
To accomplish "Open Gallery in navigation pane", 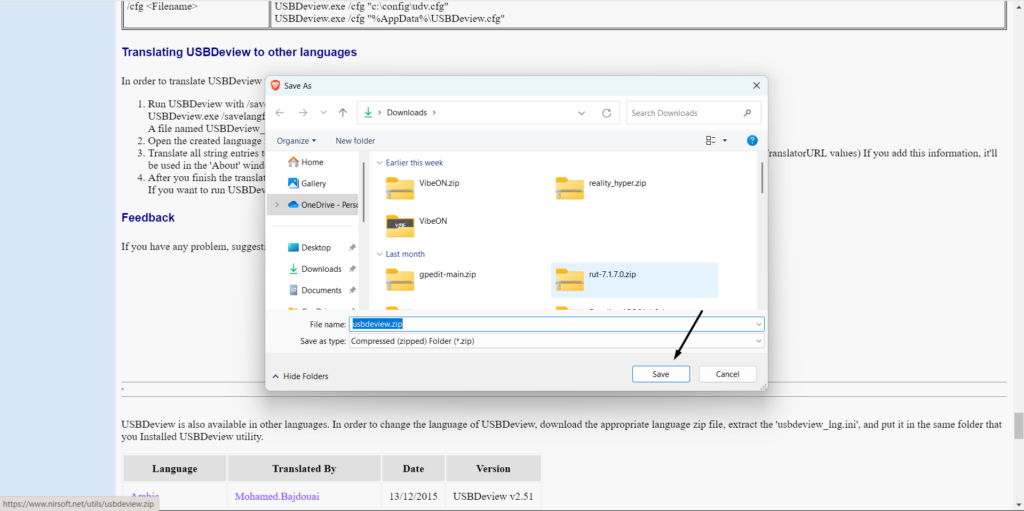I will coord(313,183).
